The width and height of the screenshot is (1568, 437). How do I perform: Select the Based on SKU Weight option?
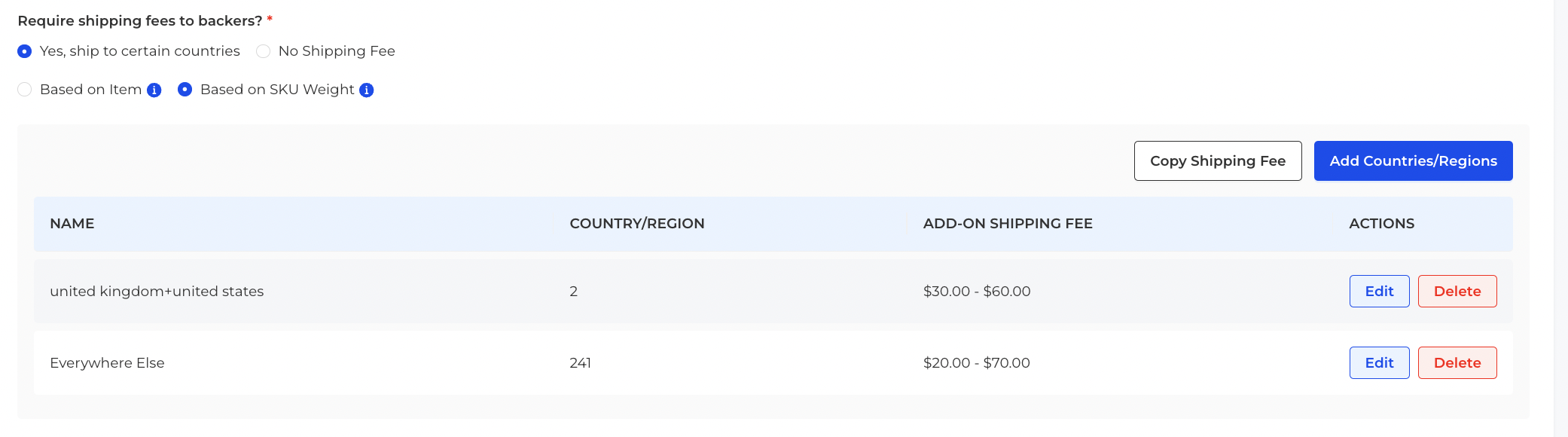(185, 90)
